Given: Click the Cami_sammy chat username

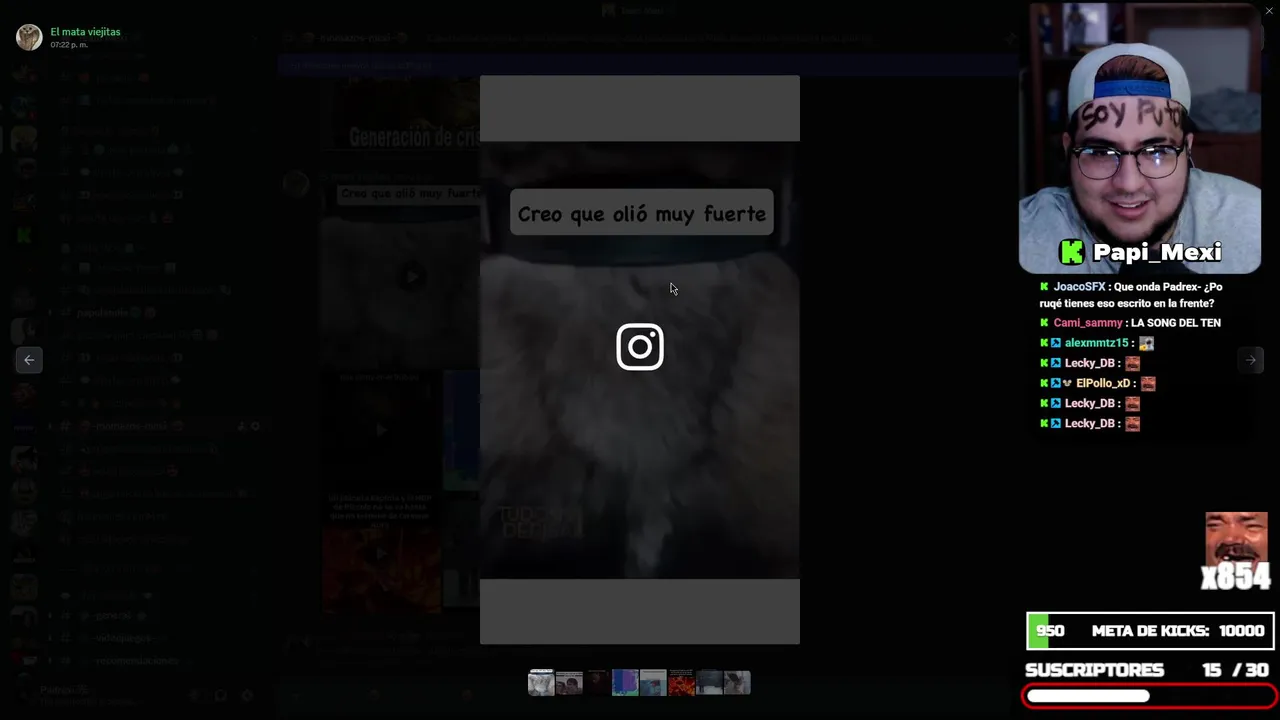Looking at the screenshot, I should point(1088,323).
